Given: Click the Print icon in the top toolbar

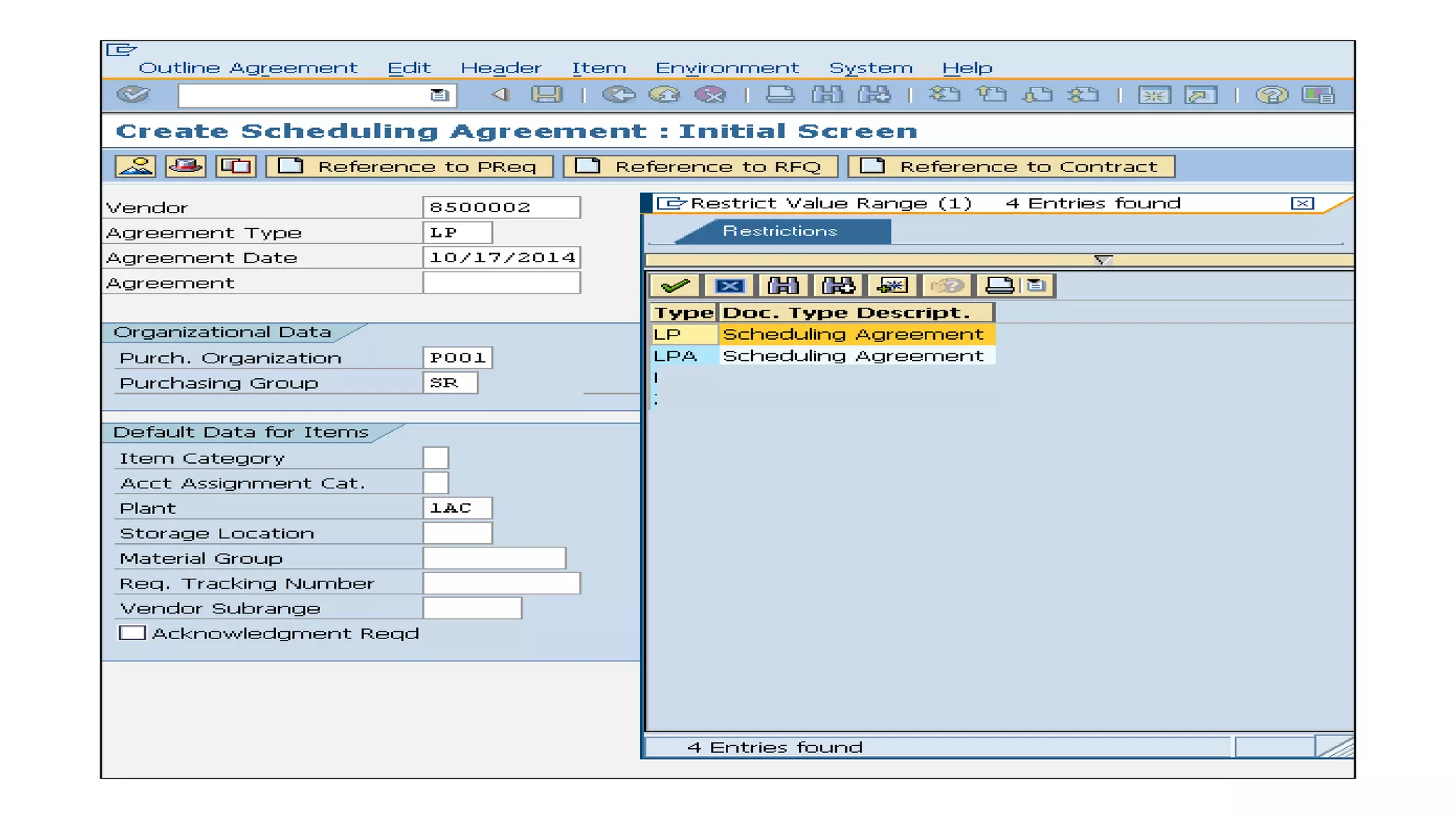Looking at the screenshot, I should coord(779,95).
